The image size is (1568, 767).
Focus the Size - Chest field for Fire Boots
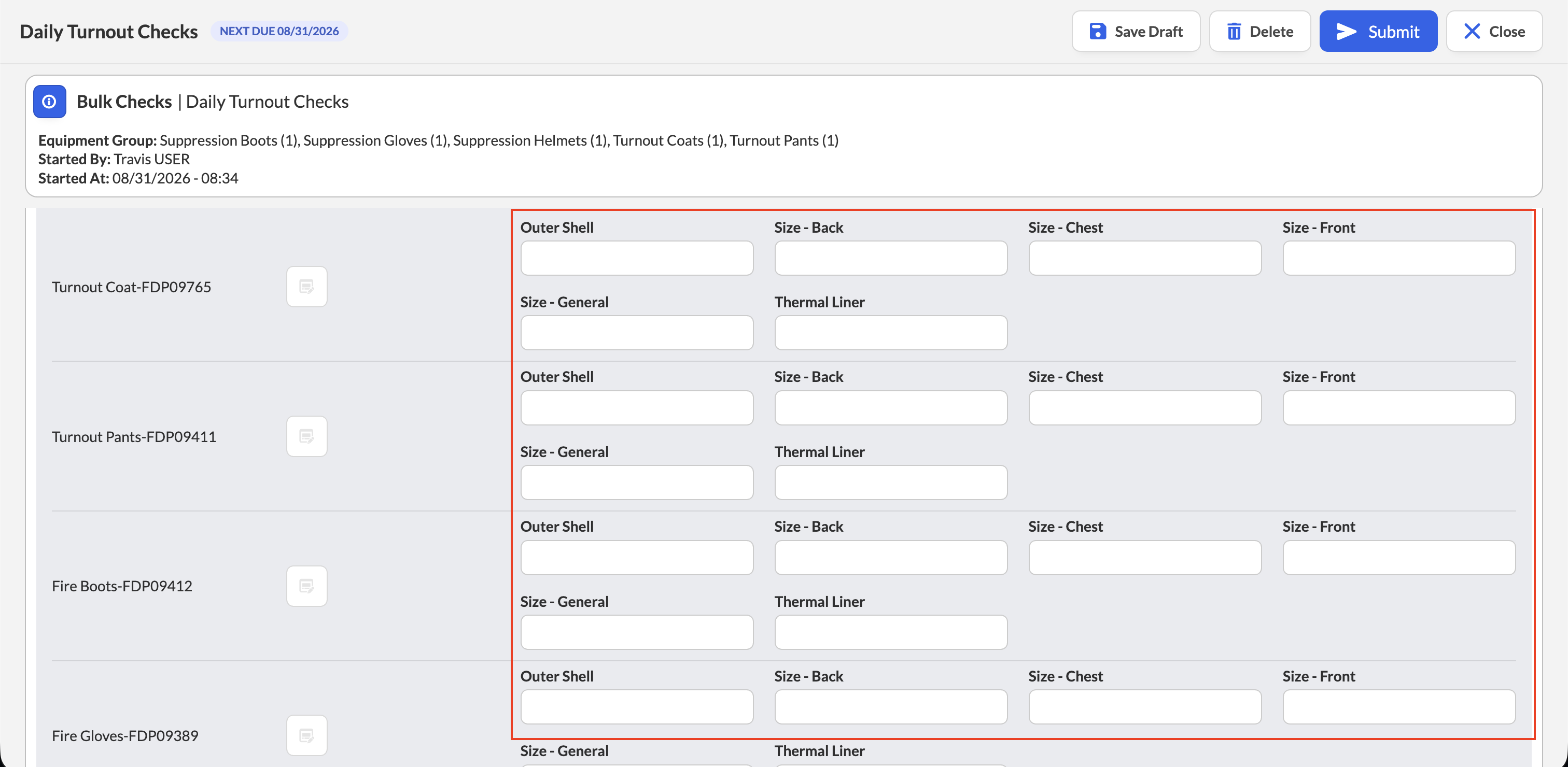[x=1145, y=557]
